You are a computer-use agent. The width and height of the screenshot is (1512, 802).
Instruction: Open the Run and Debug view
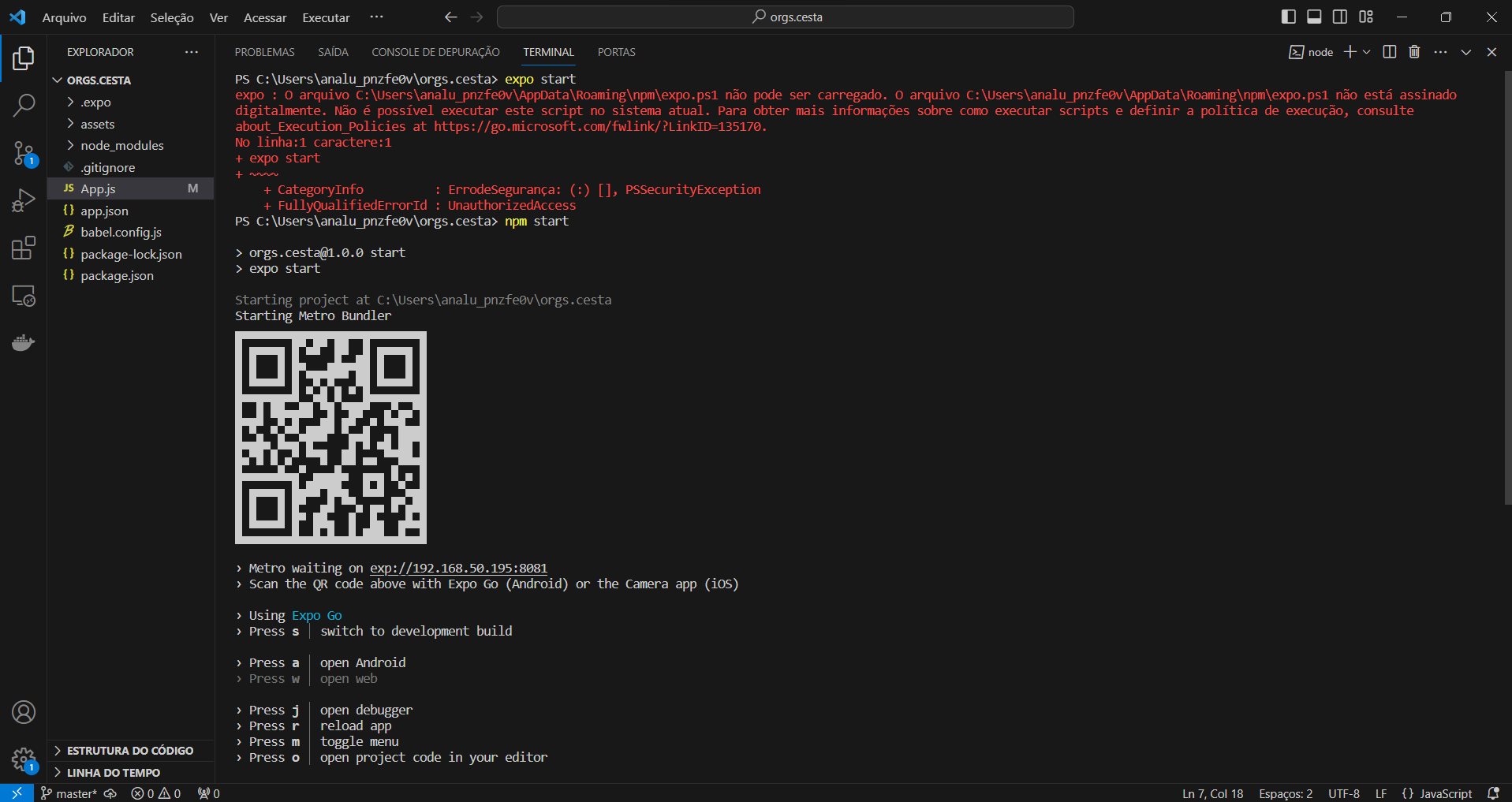pos(24,200)
